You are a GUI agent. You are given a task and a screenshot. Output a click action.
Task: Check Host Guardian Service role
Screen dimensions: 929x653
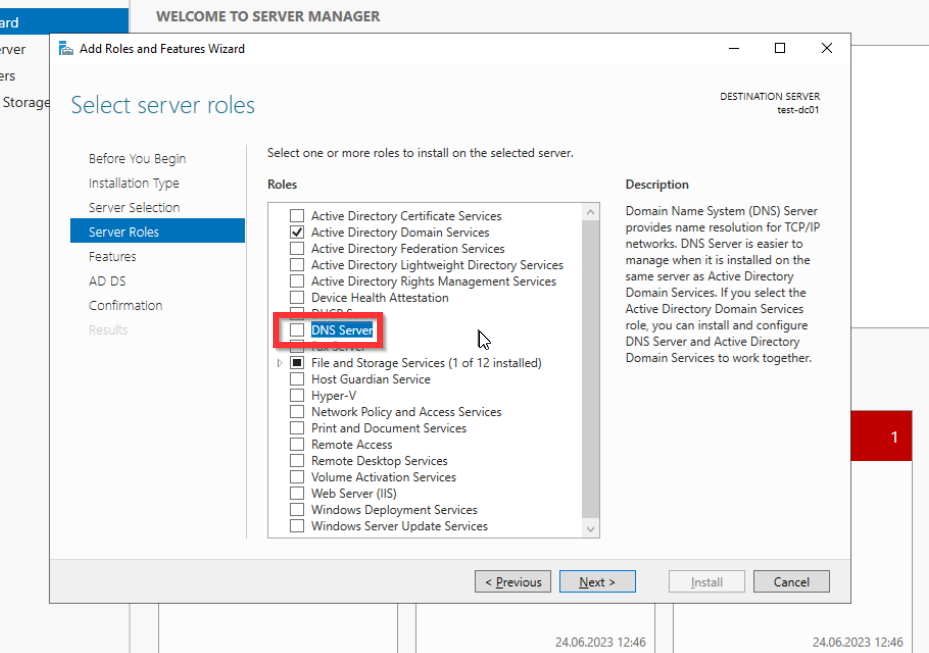coord(297,379)
